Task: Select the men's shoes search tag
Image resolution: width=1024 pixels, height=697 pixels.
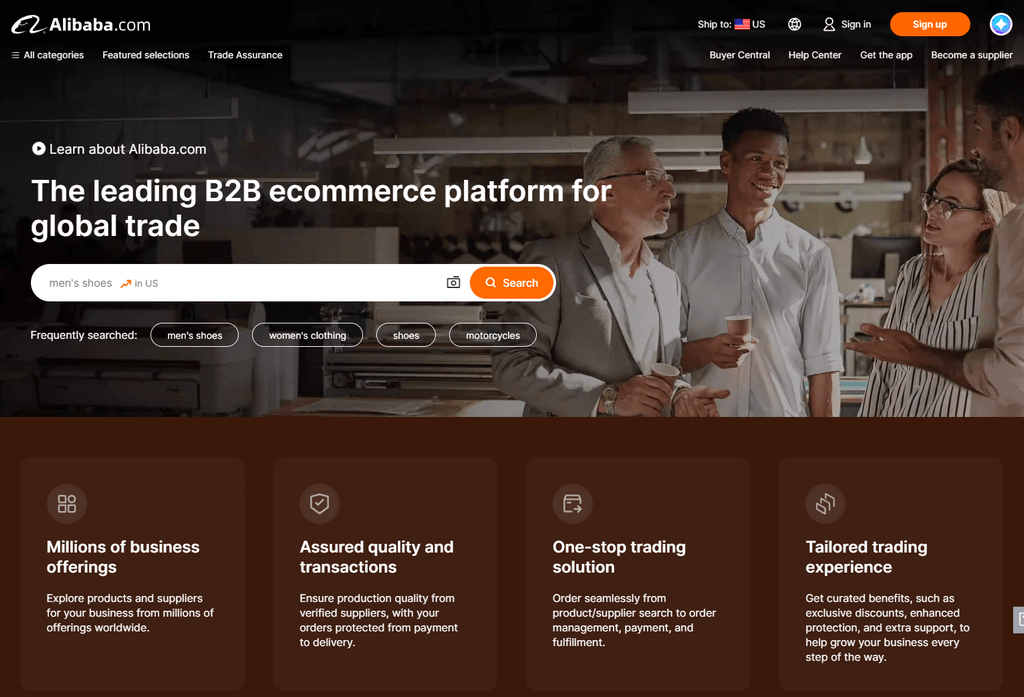Action: coord(195,335)
